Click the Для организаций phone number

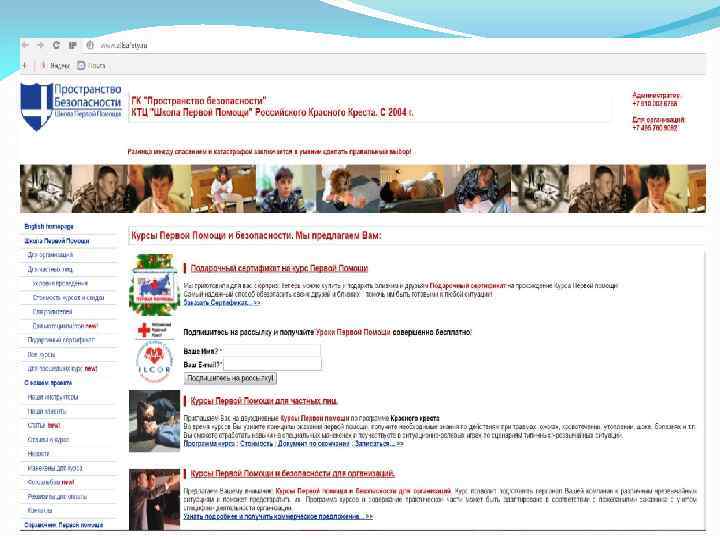655,128
